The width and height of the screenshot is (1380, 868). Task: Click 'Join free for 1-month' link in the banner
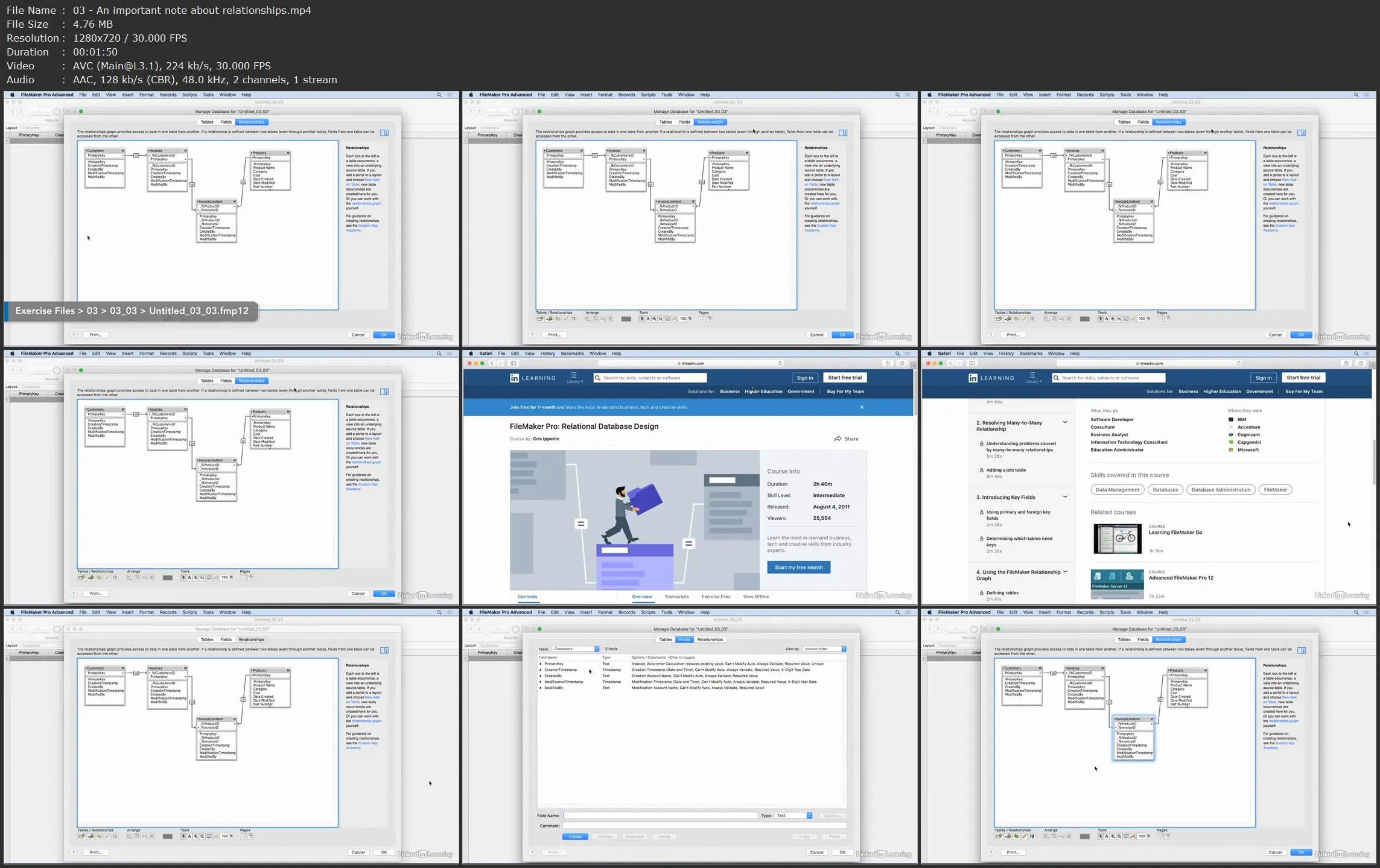(x=532, y=407)
